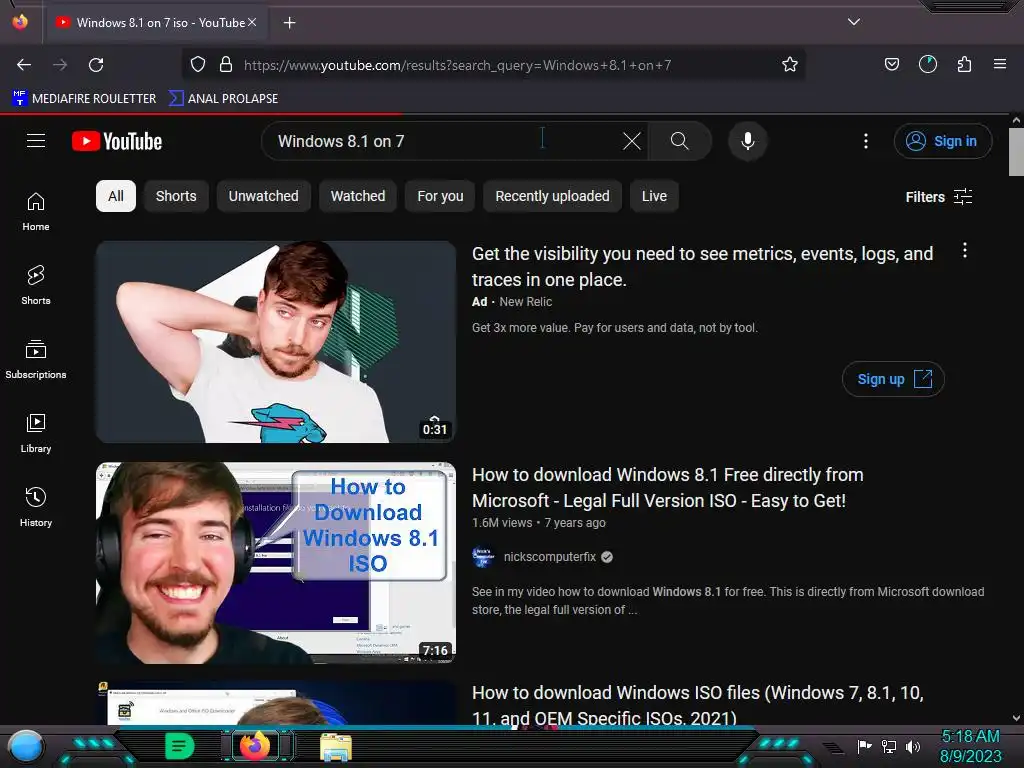Open the taskbar clock showing 5:18 AM
Image resolution: width=1024 pixels, height=768 pixels.
970,746
